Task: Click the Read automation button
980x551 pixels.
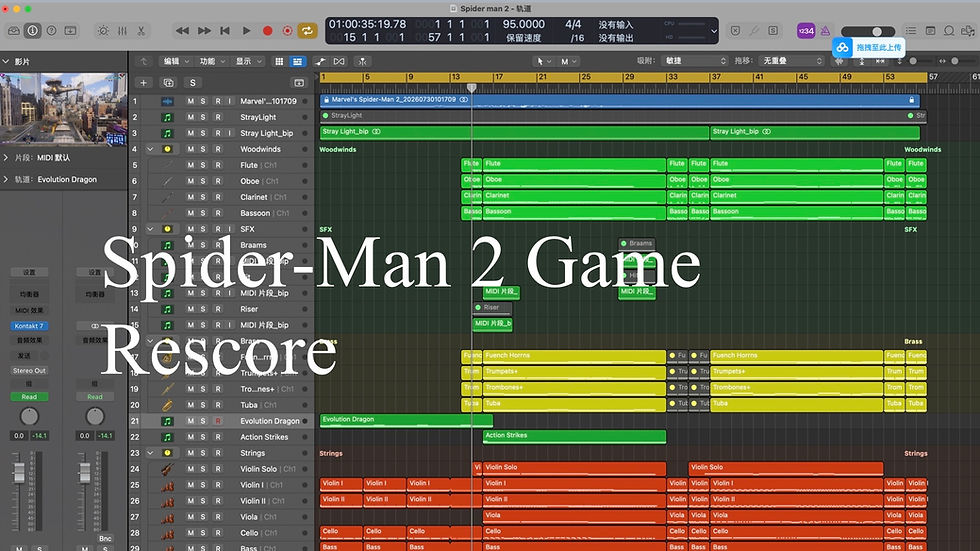Action: point(29,397)
